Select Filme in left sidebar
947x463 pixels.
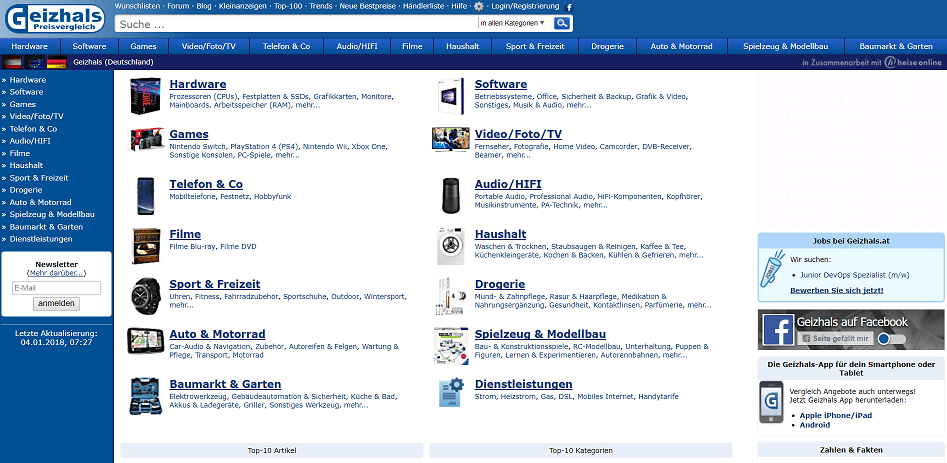[x=19, y=153]
